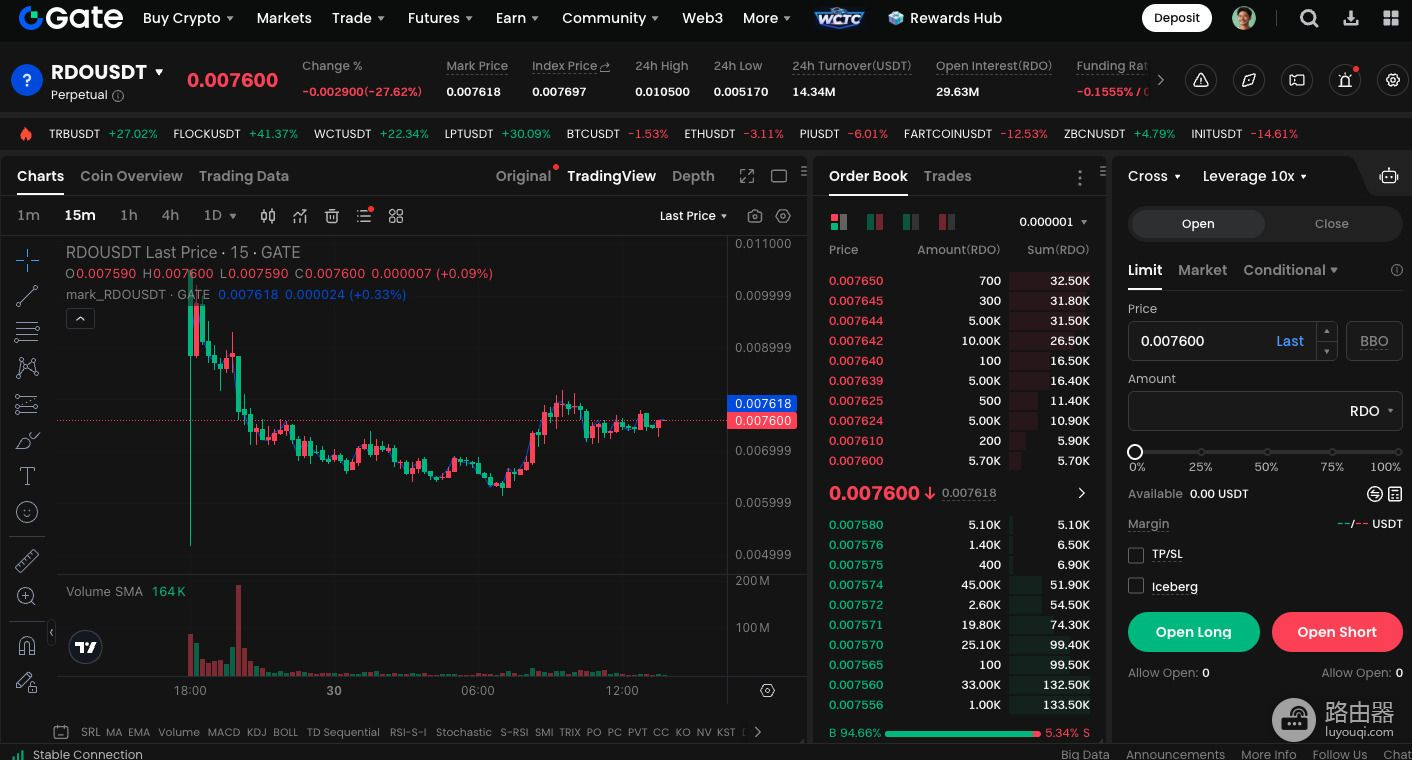Viewport: 1412px width, 760px height.
Task: Select the brush drawing tool
Action: [27, 441]
